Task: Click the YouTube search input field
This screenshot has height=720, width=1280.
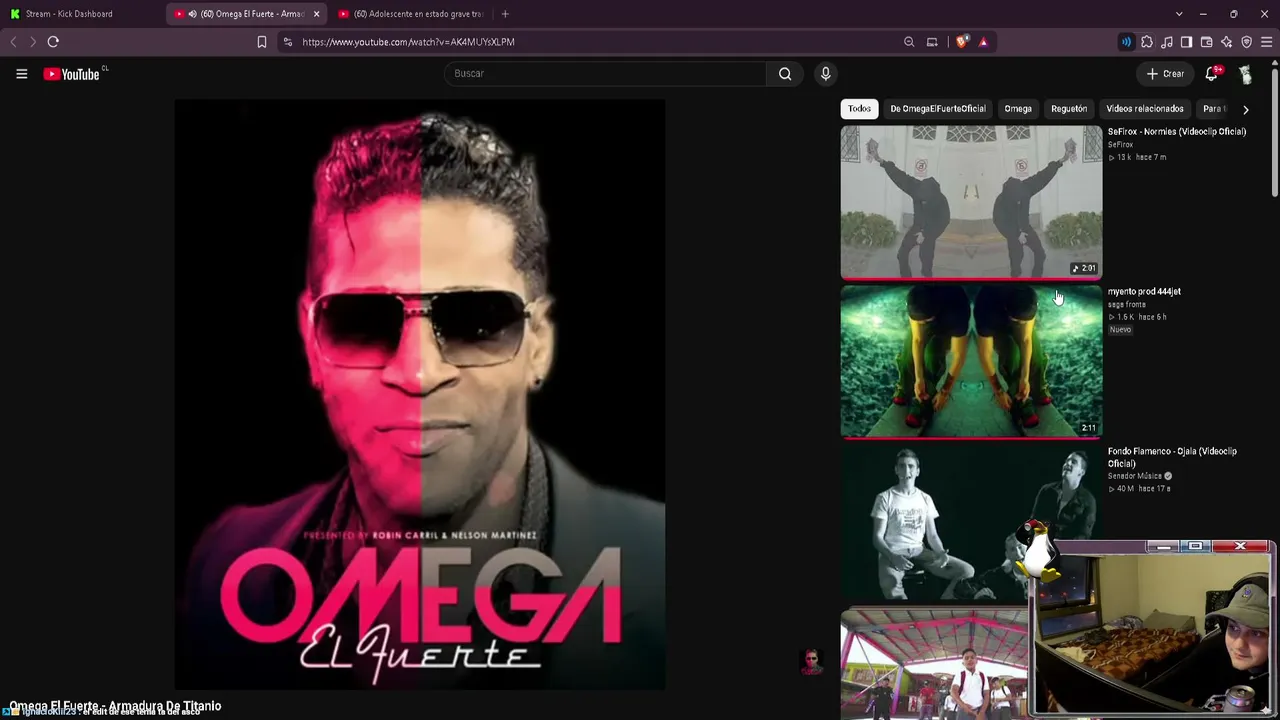Action: pos(605,73)
